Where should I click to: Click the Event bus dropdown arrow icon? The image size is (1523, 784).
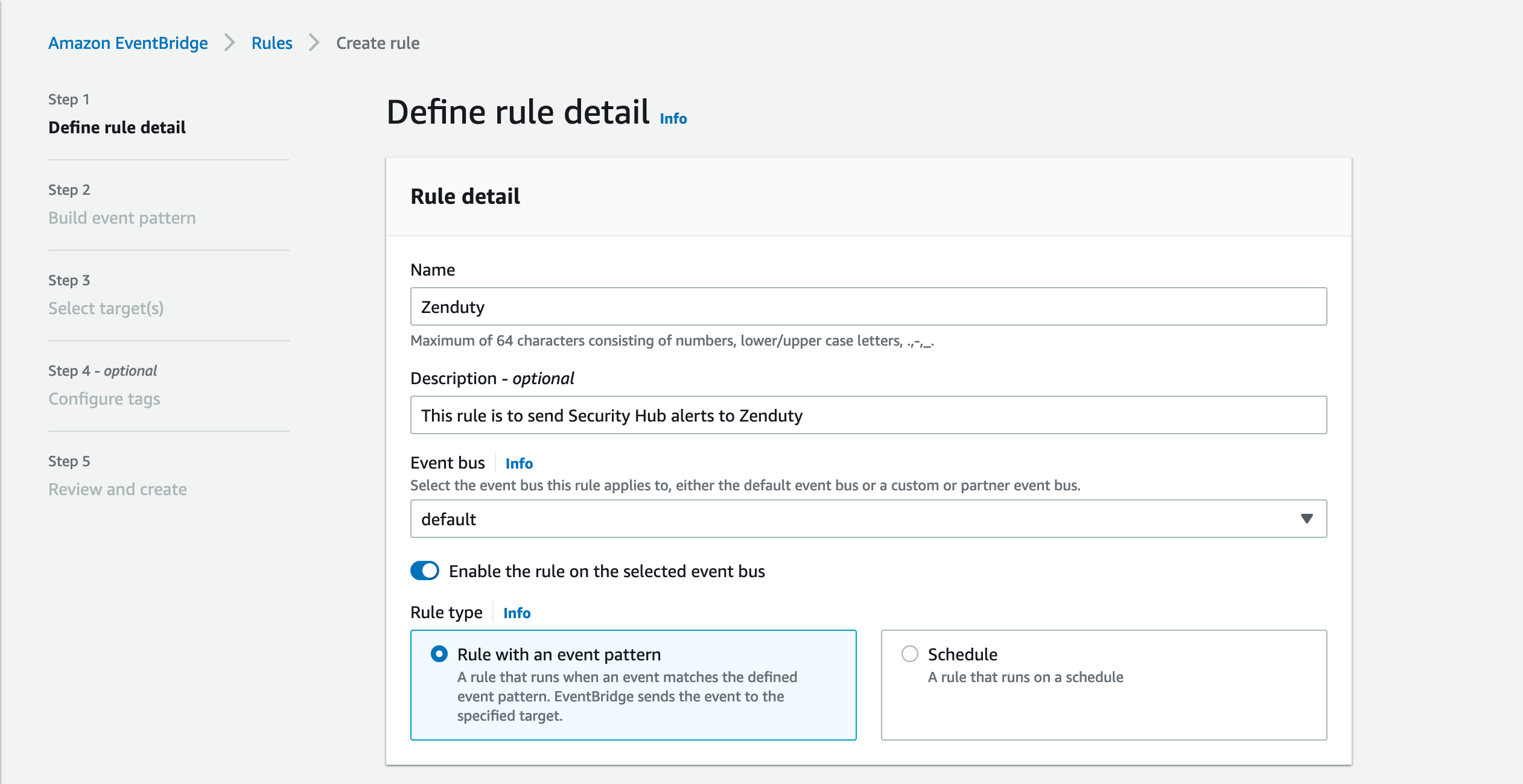1306,519
